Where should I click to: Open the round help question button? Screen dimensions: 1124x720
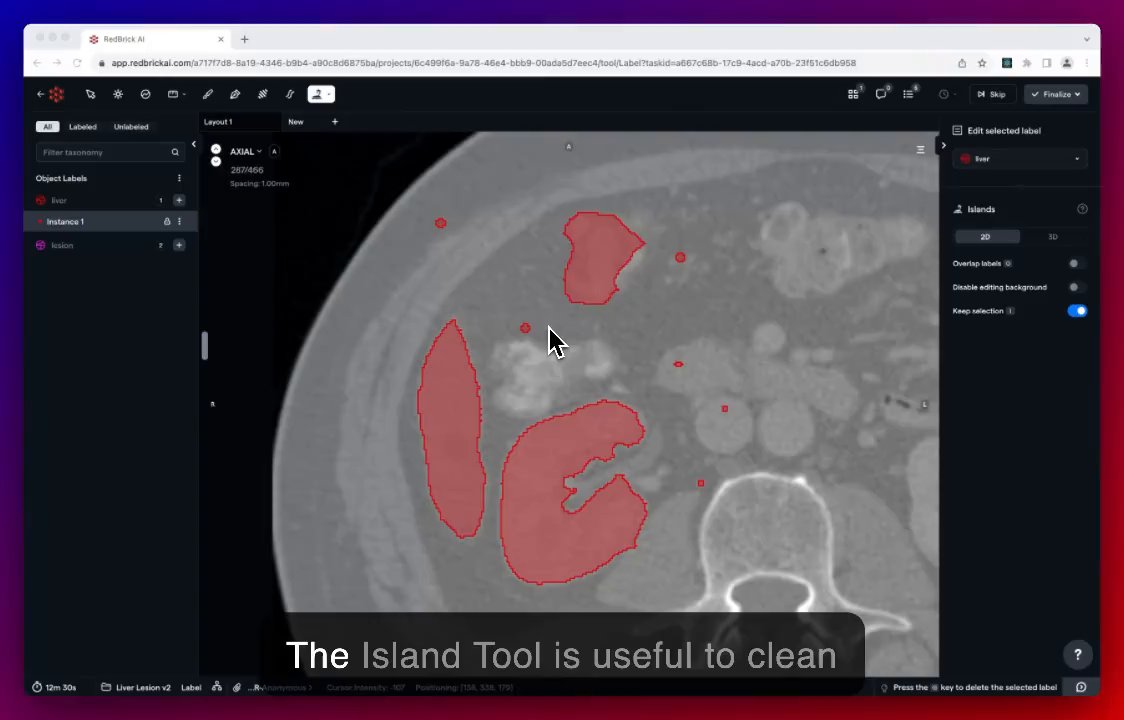coord(1077,654)
